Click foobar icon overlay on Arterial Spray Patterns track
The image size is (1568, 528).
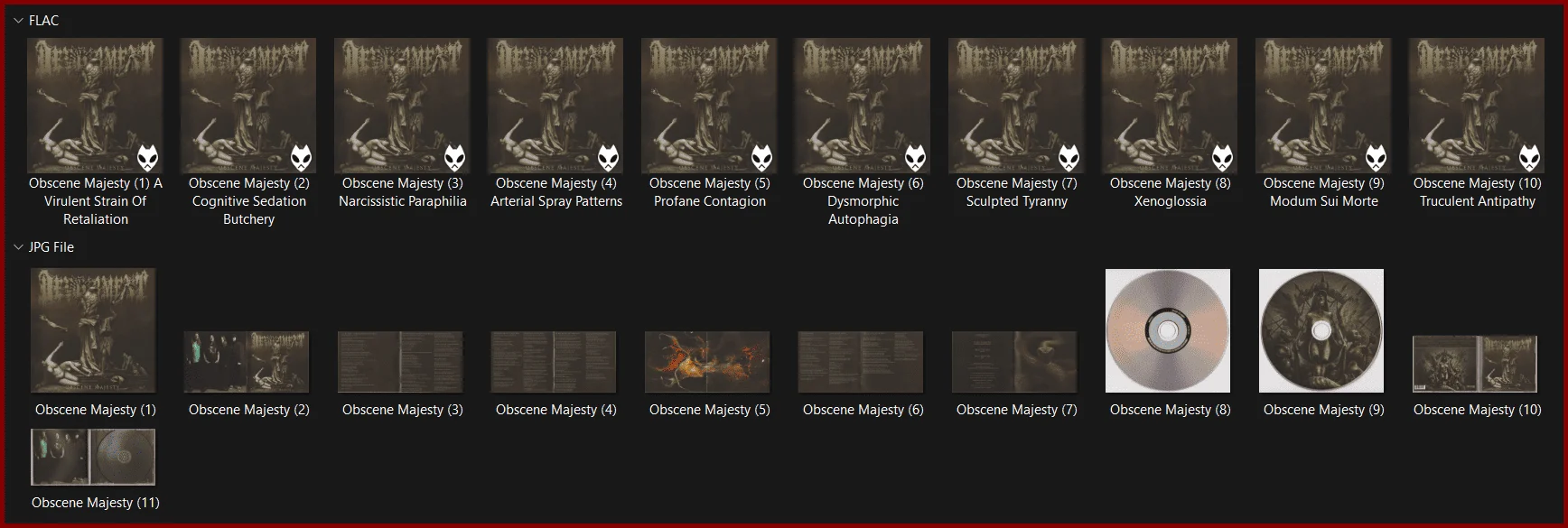pyautogui.click(x=609, y=158)
